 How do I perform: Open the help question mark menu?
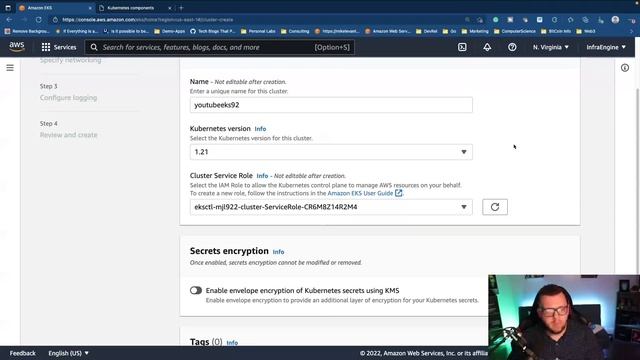512,47
